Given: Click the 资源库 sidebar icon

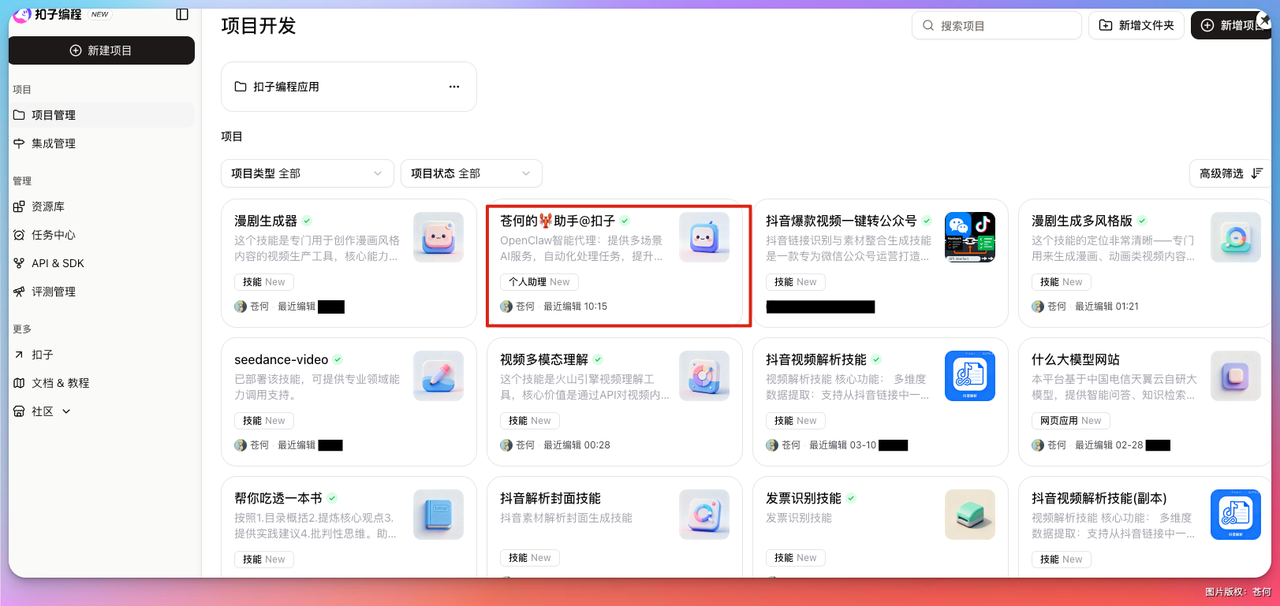Looking at the screenshot, I should [x=19, y=207].
